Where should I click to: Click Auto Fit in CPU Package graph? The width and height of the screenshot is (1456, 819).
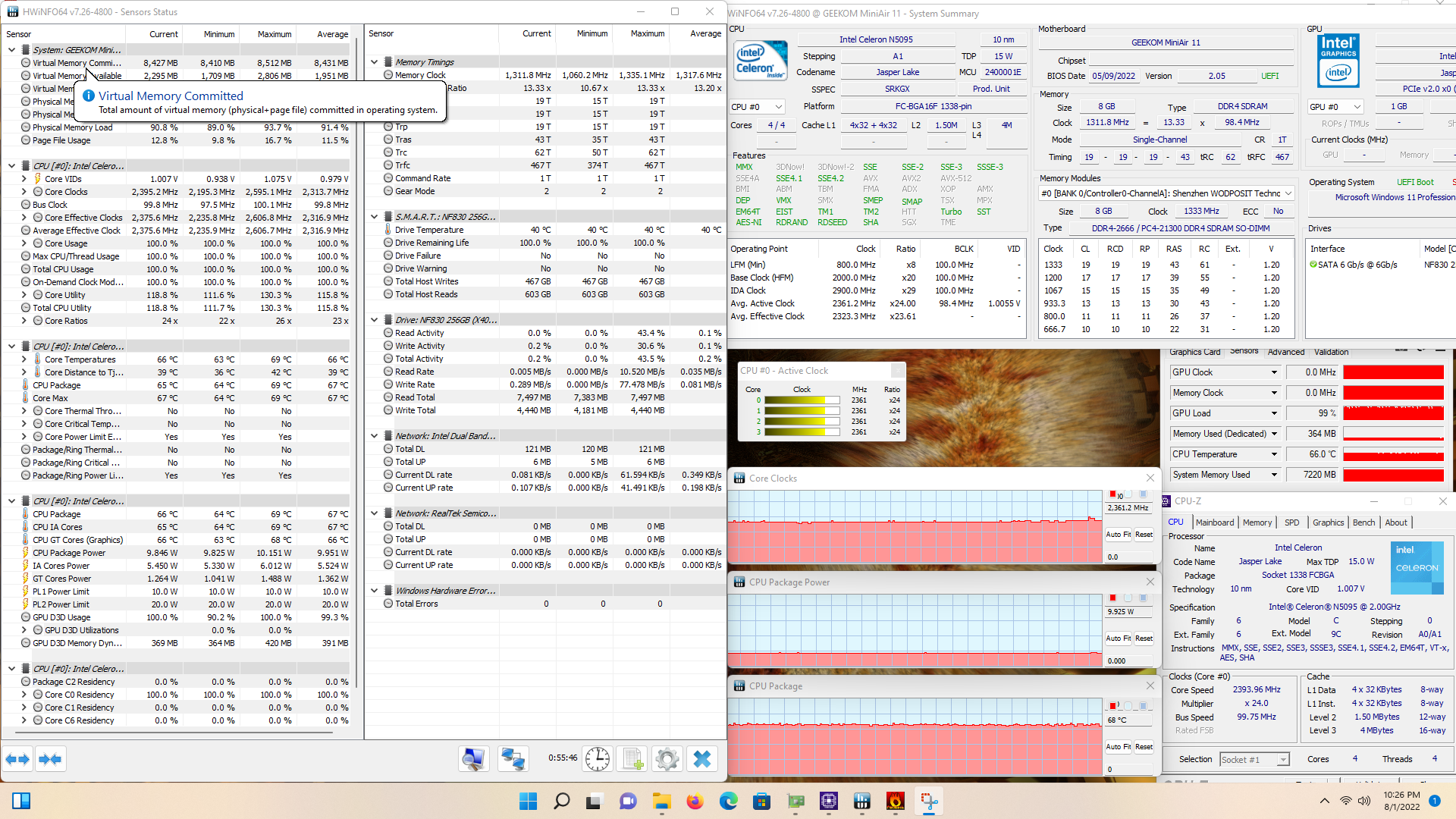click(1118, 747)
